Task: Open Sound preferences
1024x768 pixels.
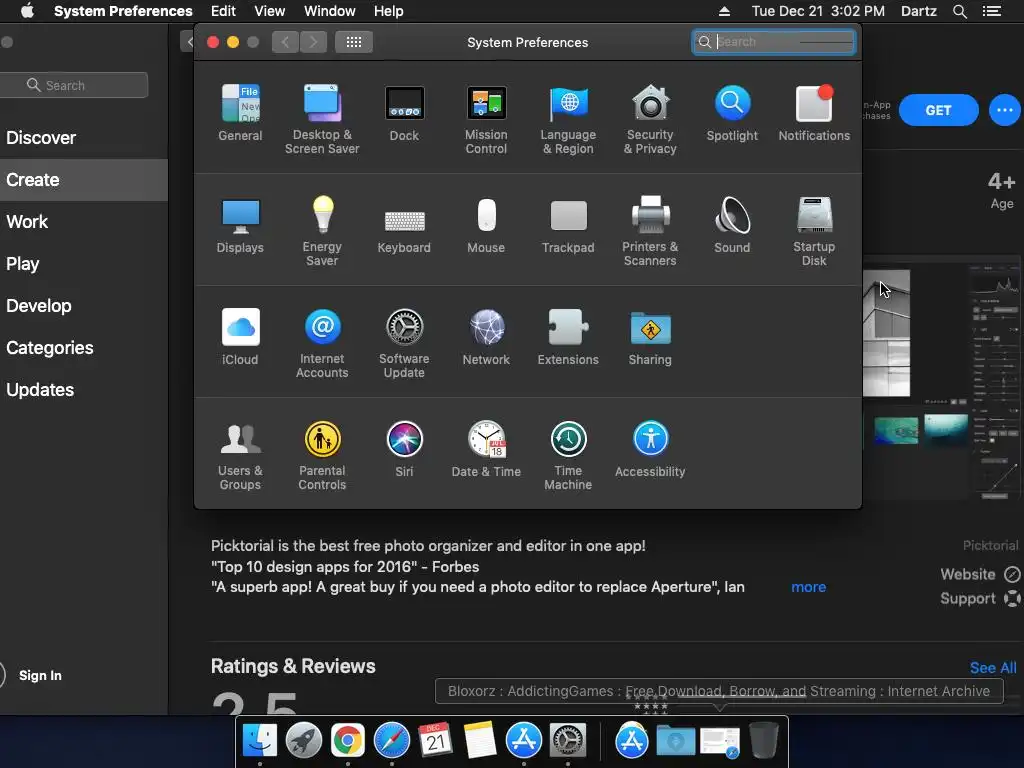Action: coord(732,226)
